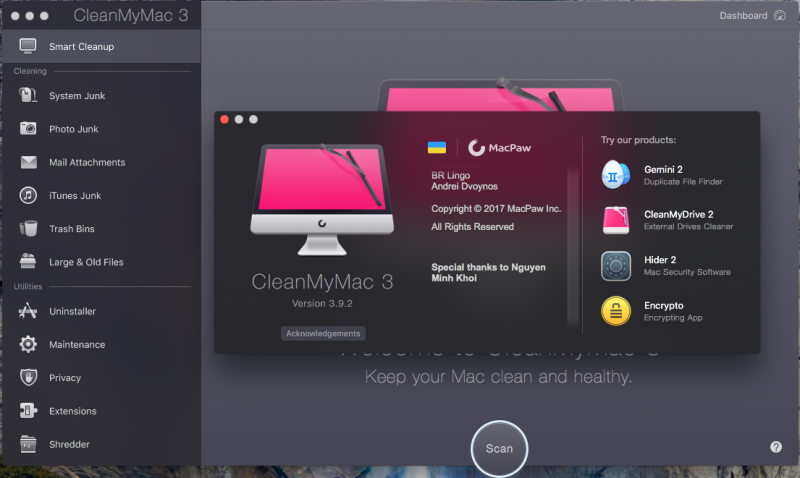
Task: Go to iTunes Junk label
Action: pos(75,195)
